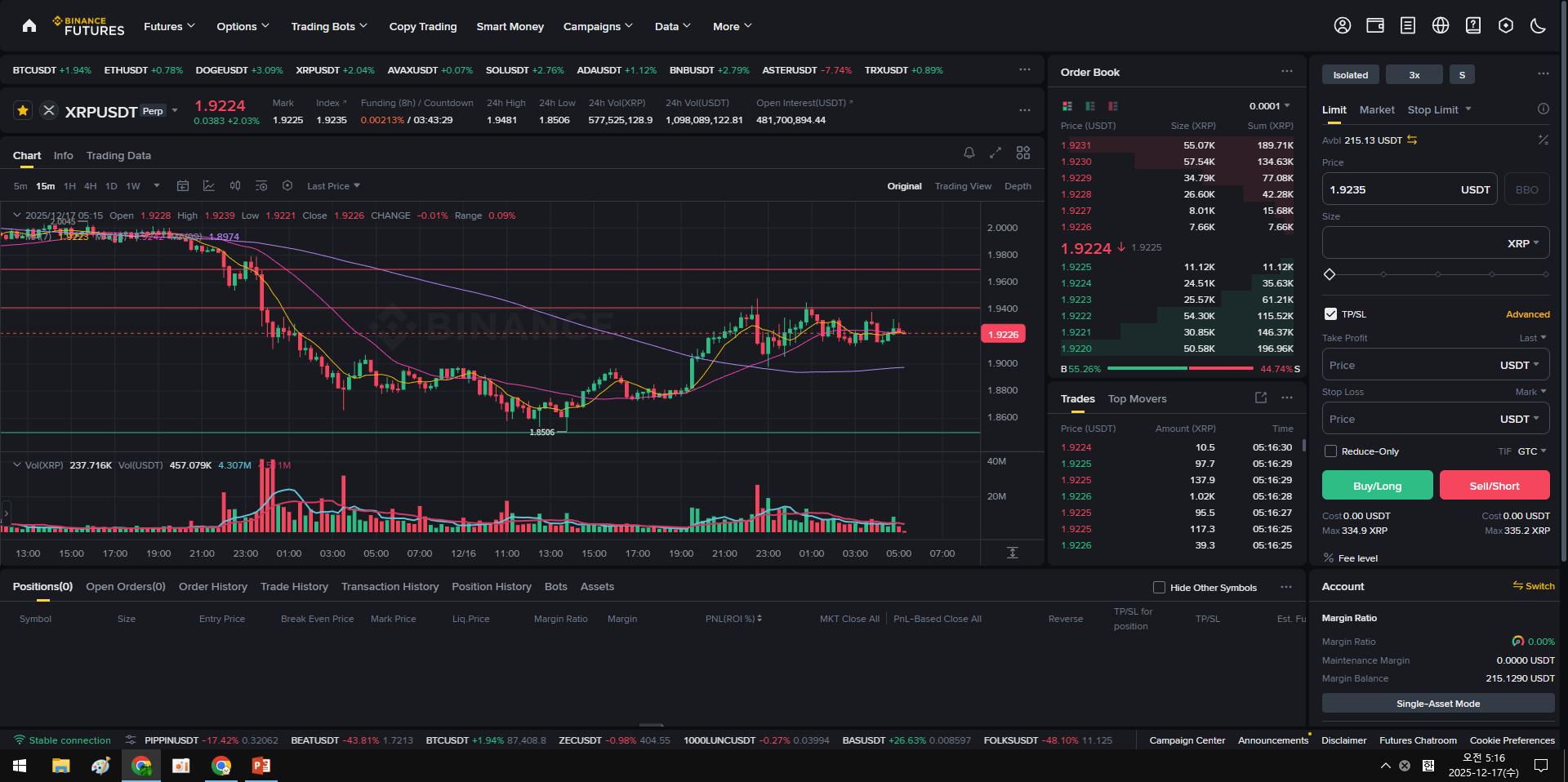Open the order calculator icon
The height and width of the screenshot is (782, 1568).
tap(1543, 140)
